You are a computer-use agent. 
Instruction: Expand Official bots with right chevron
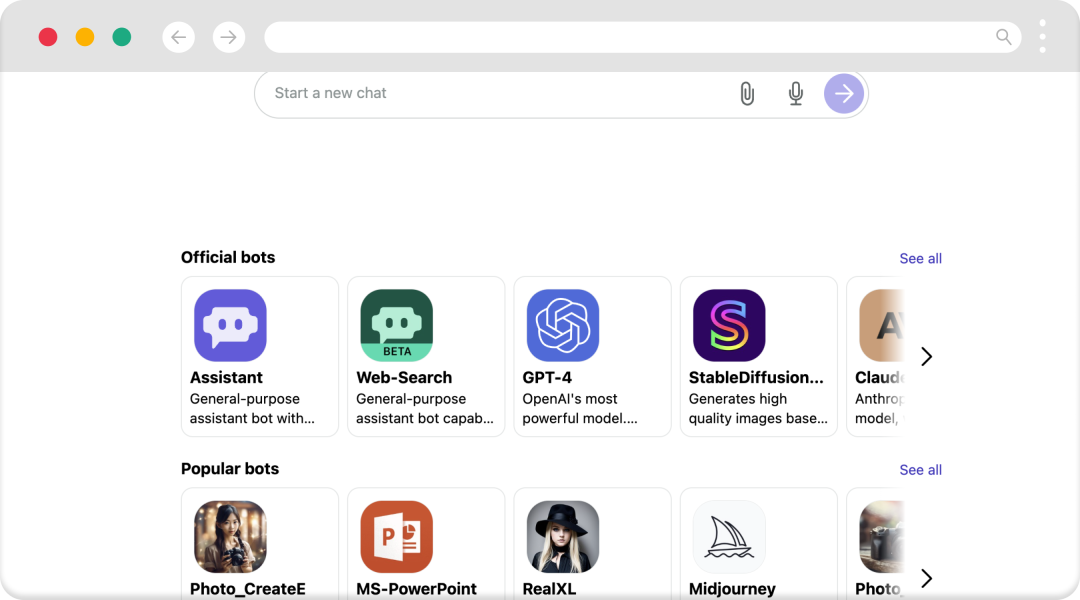(926, 356)
